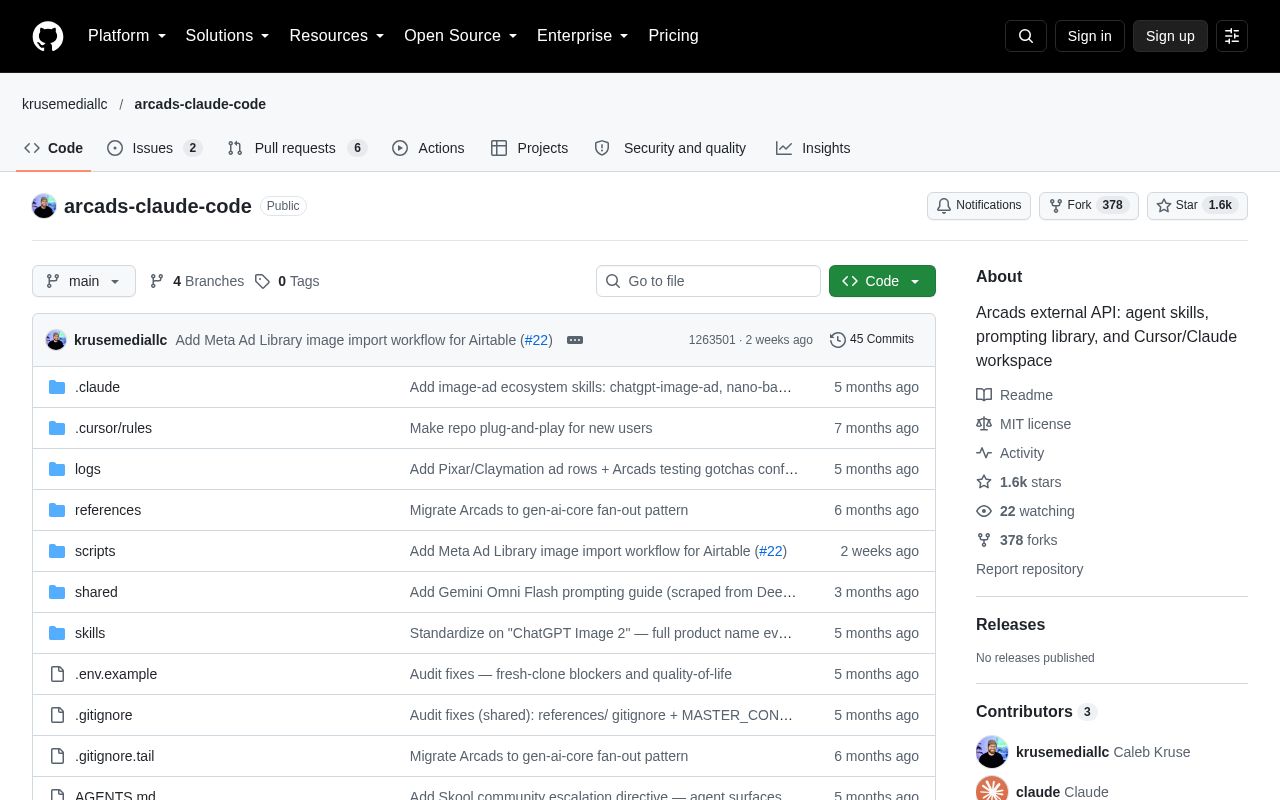Open the appearance settings icon button
This screenshot has height=800, width=1280.
tap(1232, 36)
